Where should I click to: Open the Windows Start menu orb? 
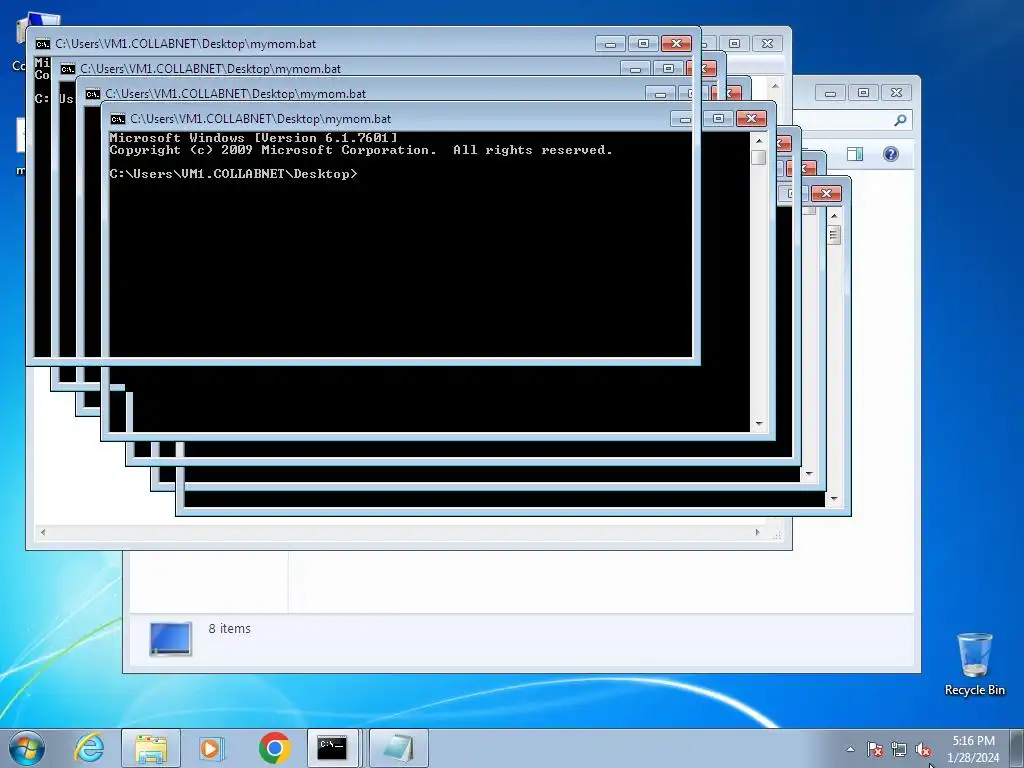pos(27,748)
